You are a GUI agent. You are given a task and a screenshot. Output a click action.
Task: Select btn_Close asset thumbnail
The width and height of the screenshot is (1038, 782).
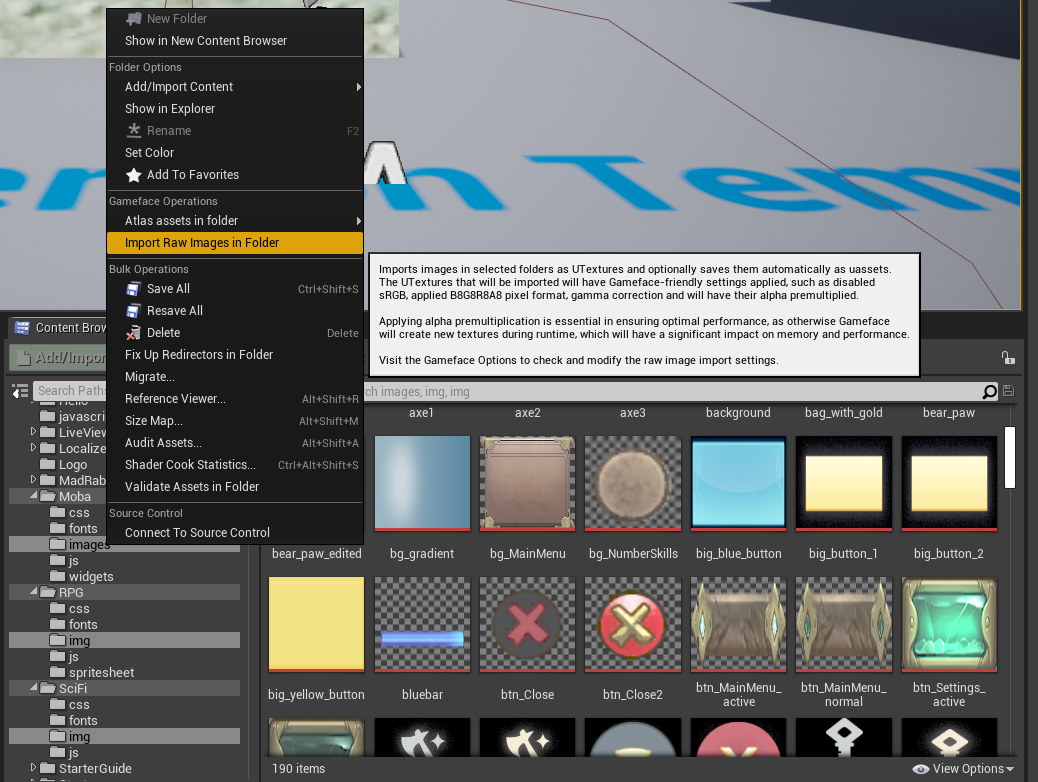coord(528,624)
